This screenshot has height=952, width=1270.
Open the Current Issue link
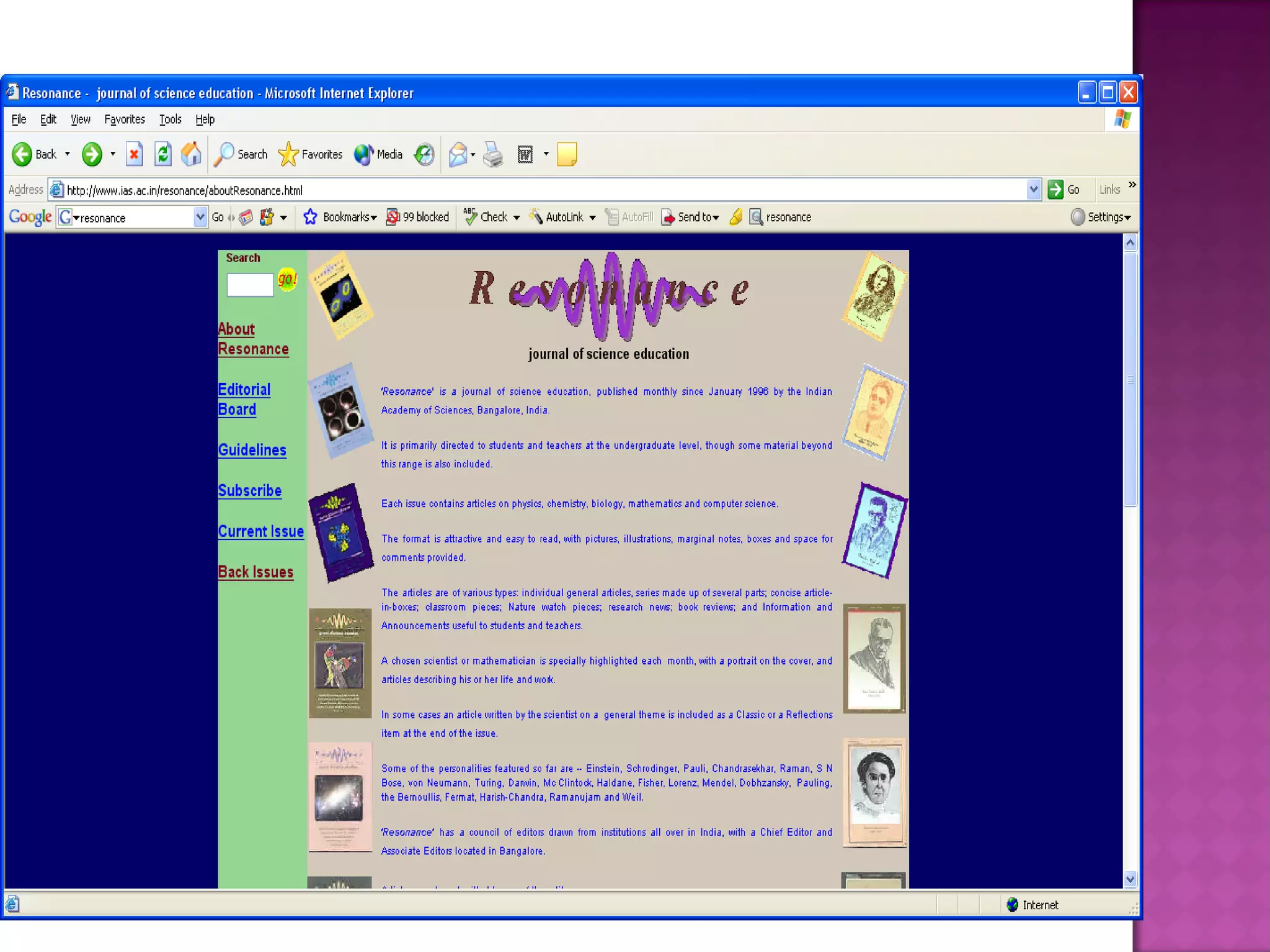coord(260,531)
